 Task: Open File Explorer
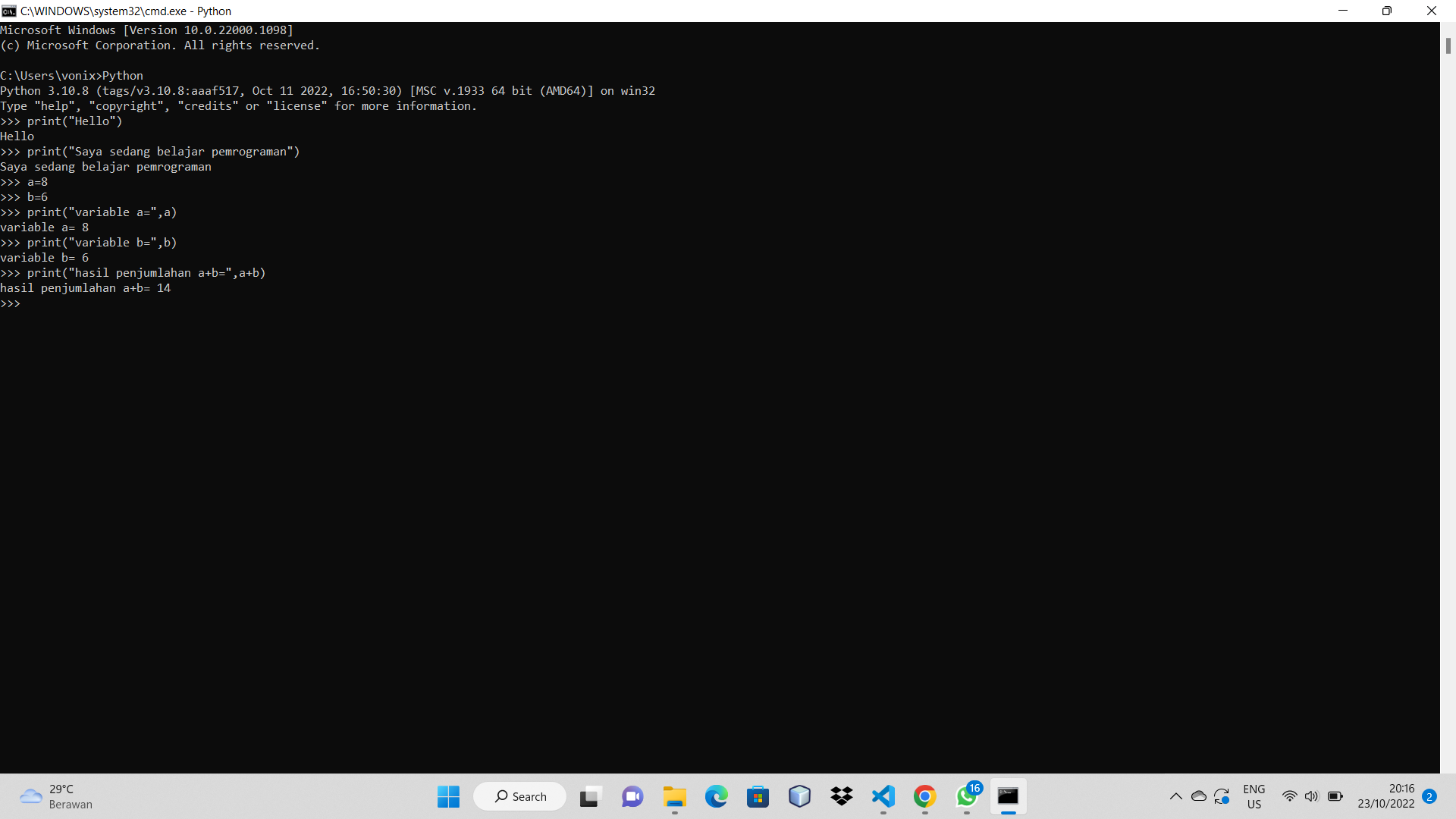point(675,796)
